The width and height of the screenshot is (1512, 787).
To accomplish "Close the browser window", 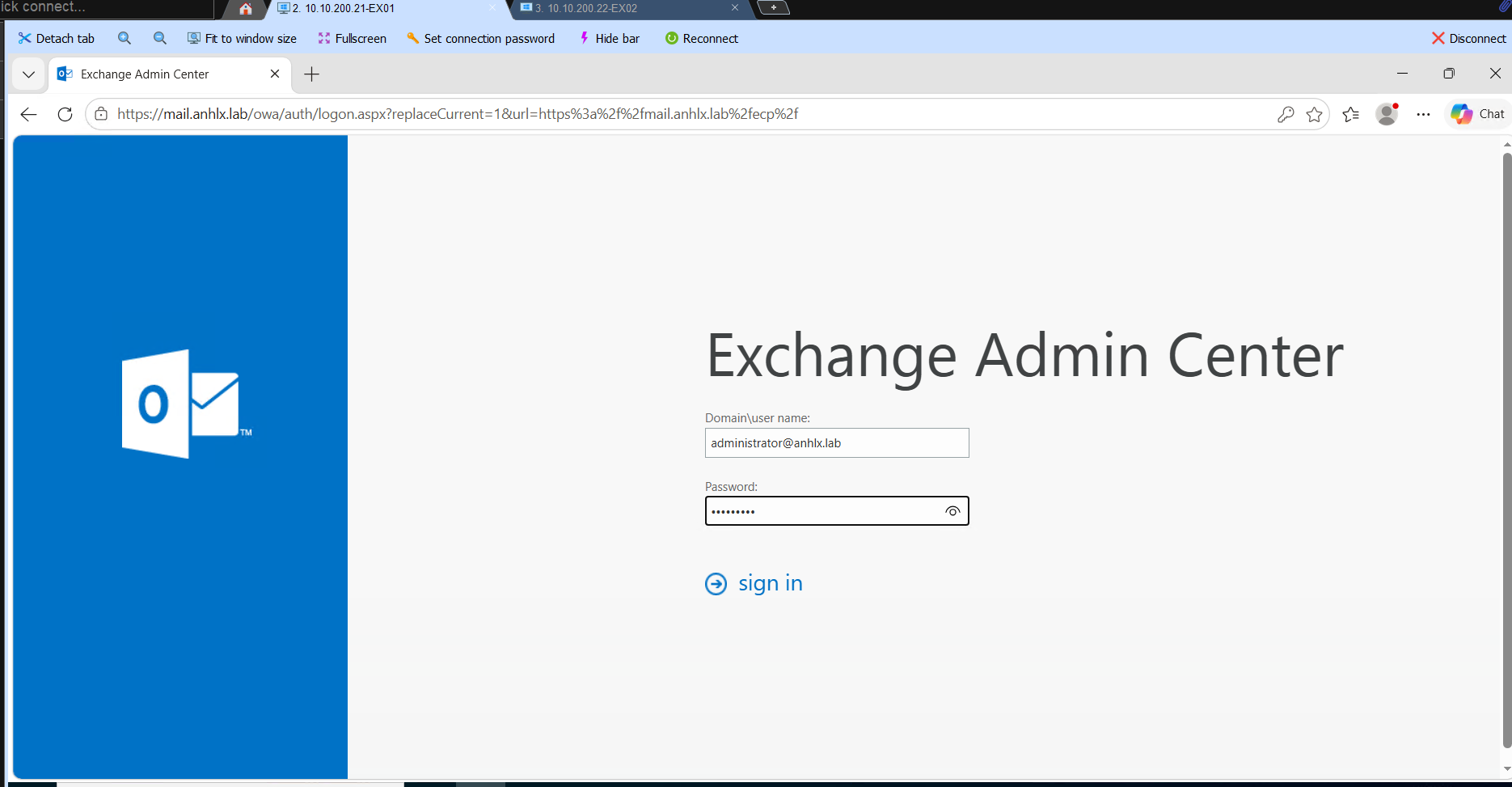I will pyautogui.click(x=1495, y=74).
